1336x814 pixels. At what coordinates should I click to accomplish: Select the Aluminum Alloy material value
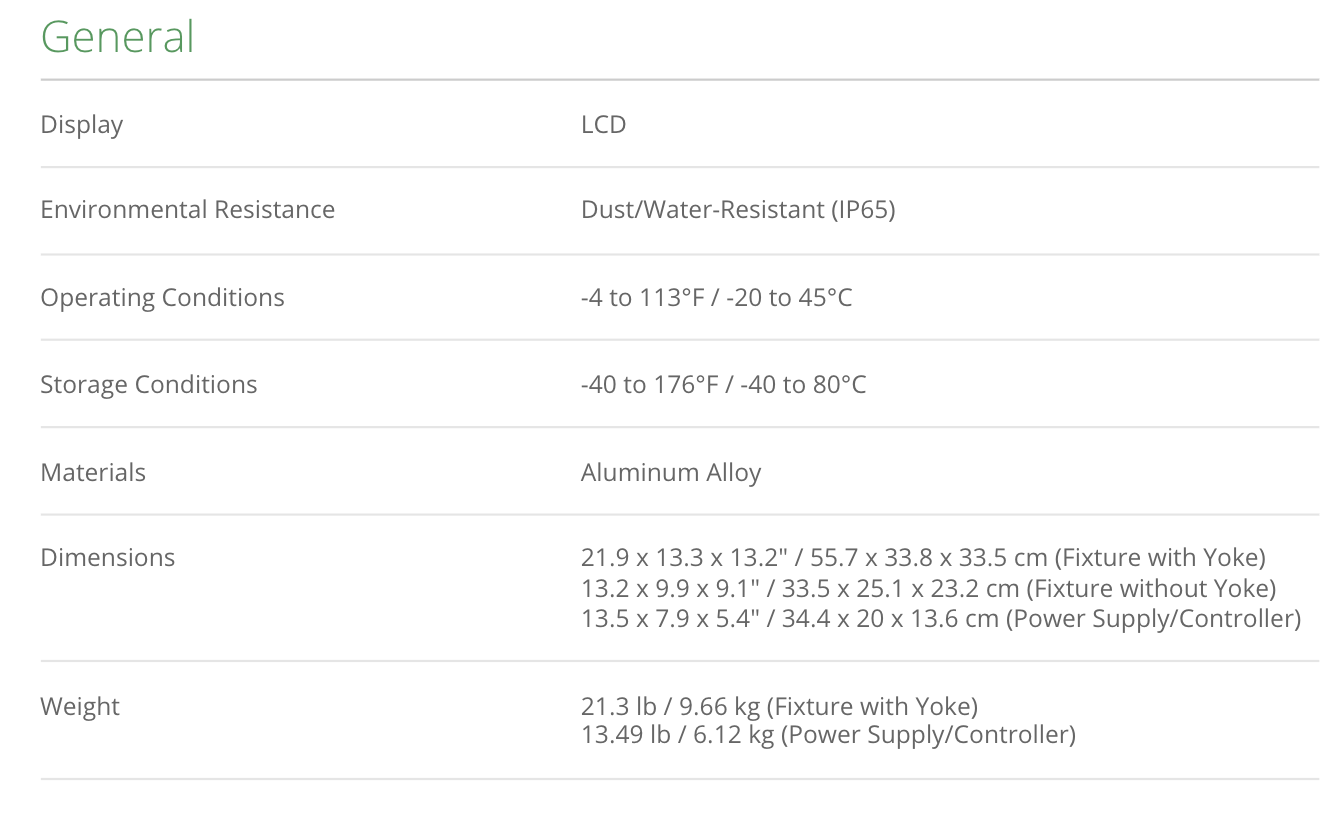click(670, 473)
